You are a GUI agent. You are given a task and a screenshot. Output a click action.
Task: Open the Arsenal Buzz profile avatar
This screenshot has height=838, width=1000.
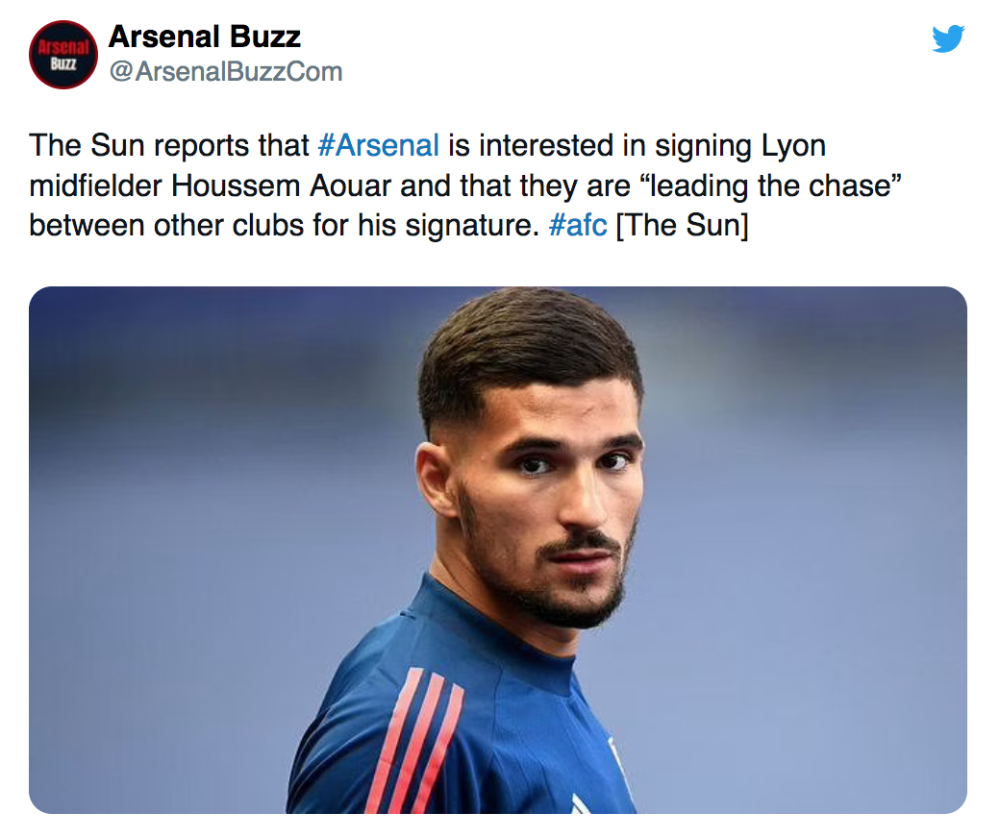pos(62,54)
